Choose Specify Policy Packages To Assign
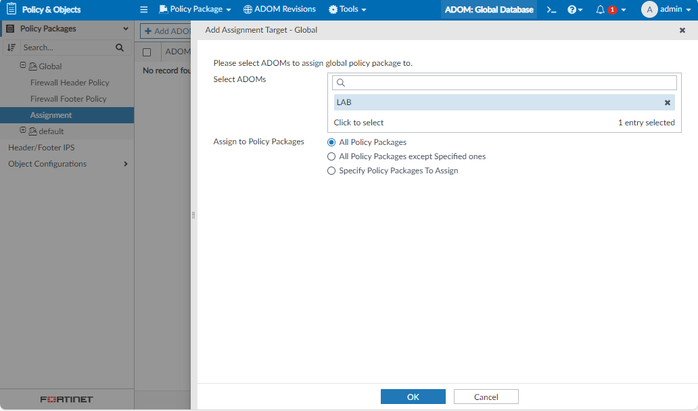 (x=331, y=171)
